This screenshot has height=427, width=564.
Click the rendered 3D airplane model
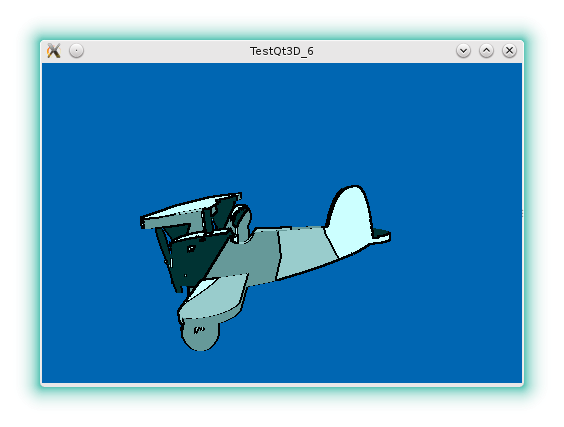coord(265,268)
